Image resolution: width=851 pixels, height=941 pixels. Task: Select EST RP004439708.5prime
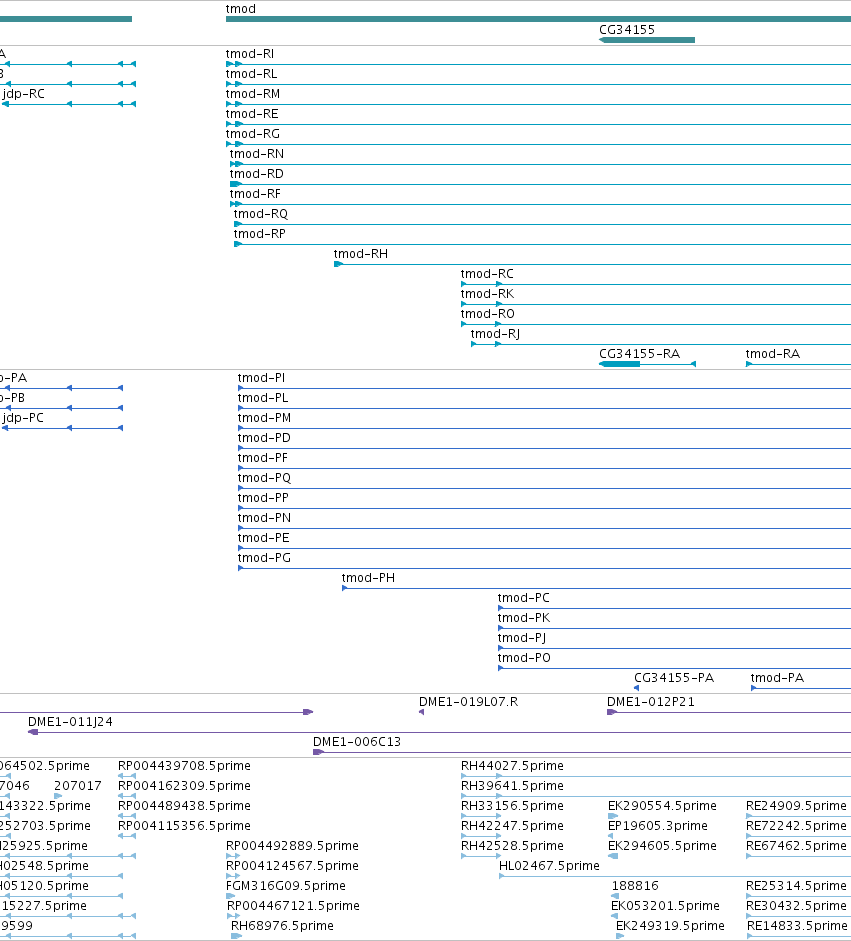184,766
